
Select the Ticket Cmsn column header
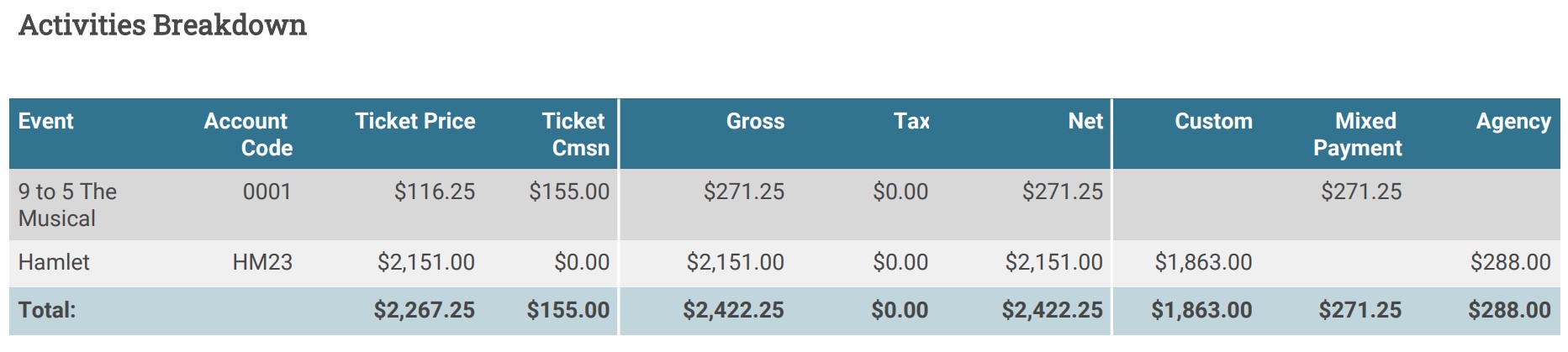(575, 134)
